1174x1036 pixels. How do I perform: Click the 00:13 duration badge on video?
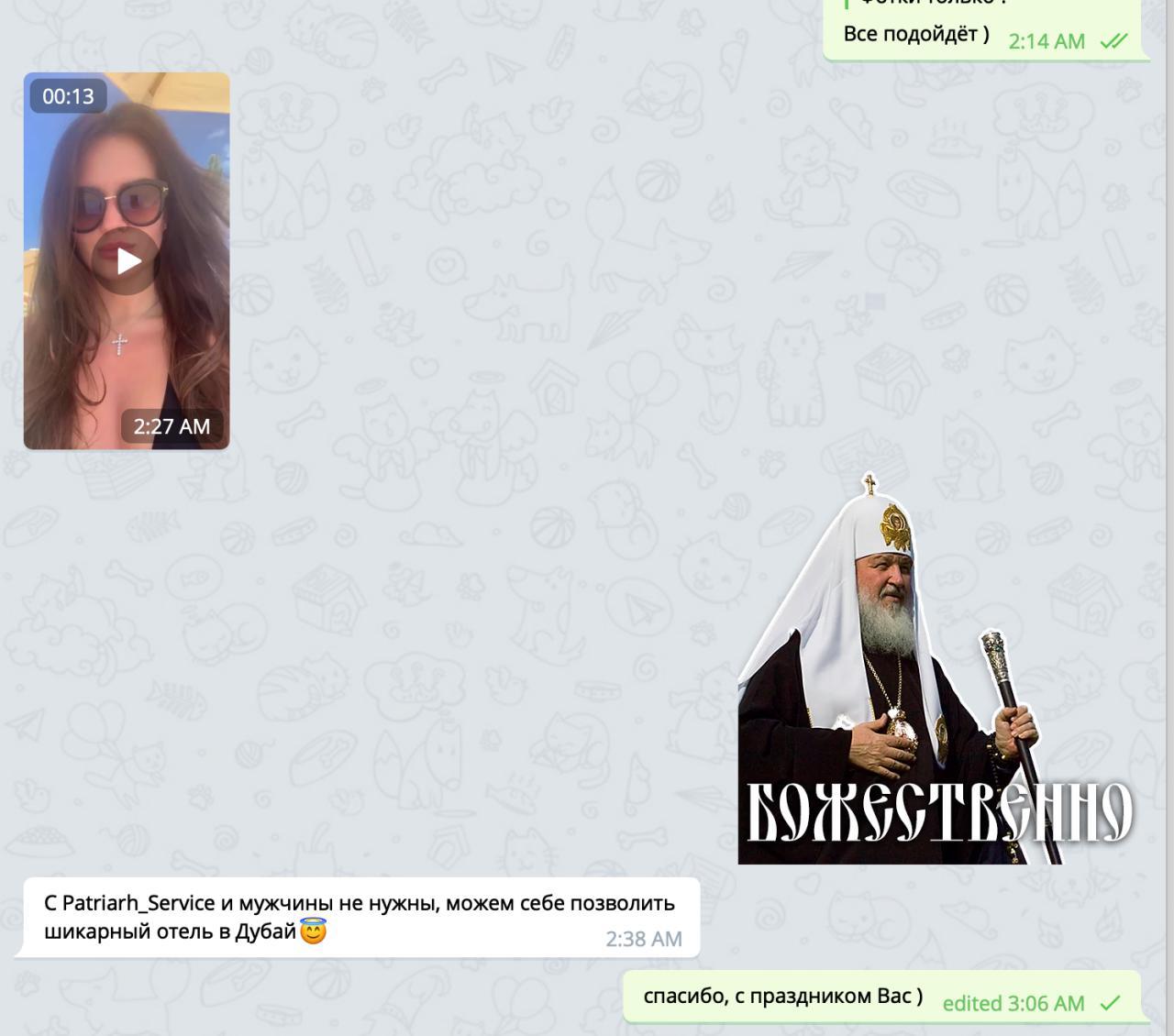(68, 96)
